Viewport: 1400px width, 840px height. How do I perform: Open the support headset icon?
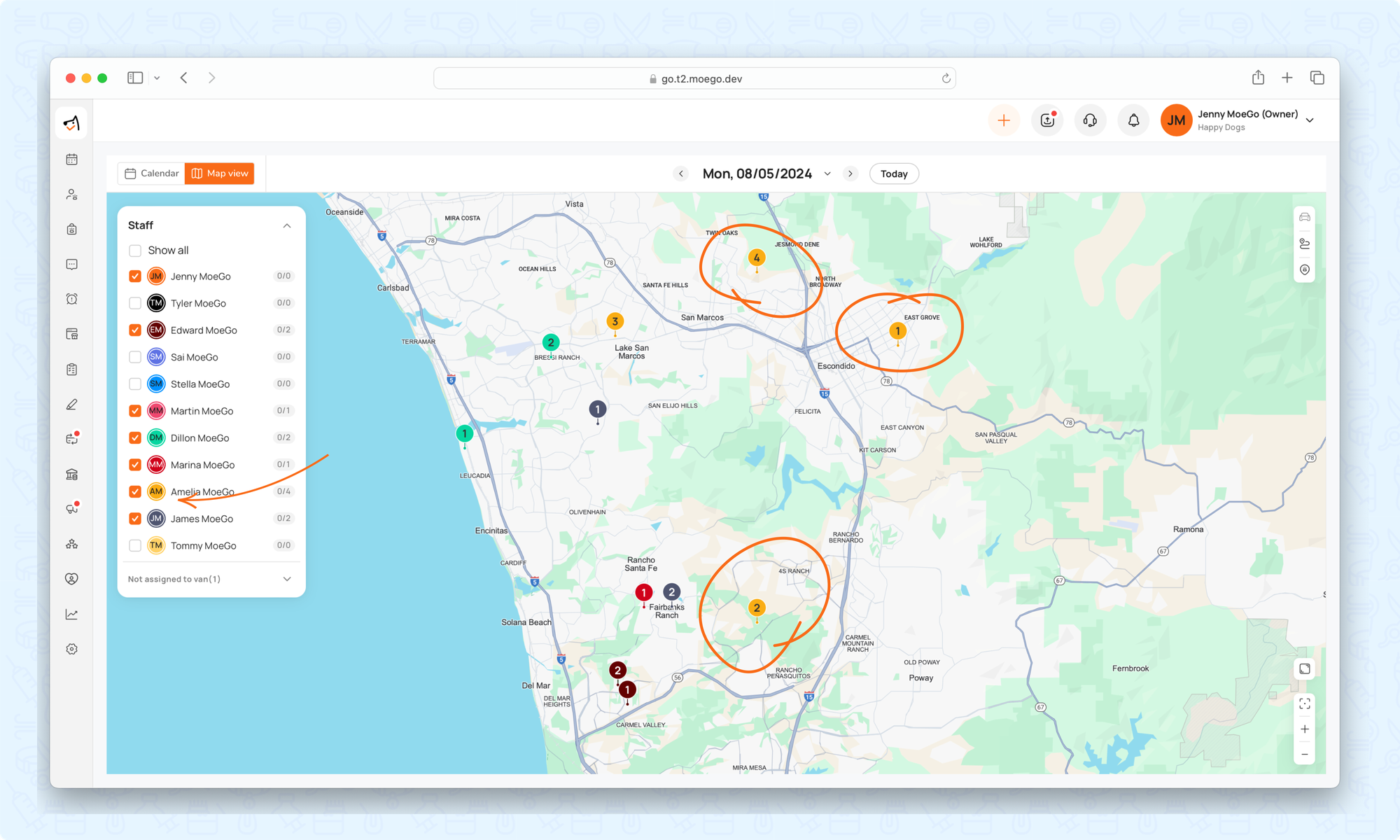(x=1090, y=120)
